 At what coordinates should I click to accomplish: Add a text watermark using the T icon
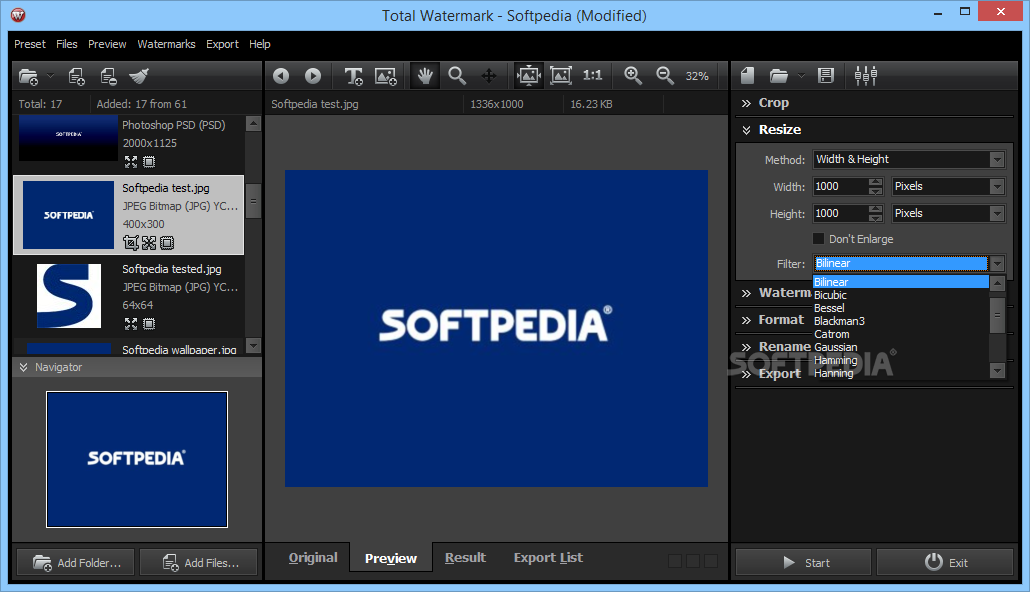(x=354, y=76)
